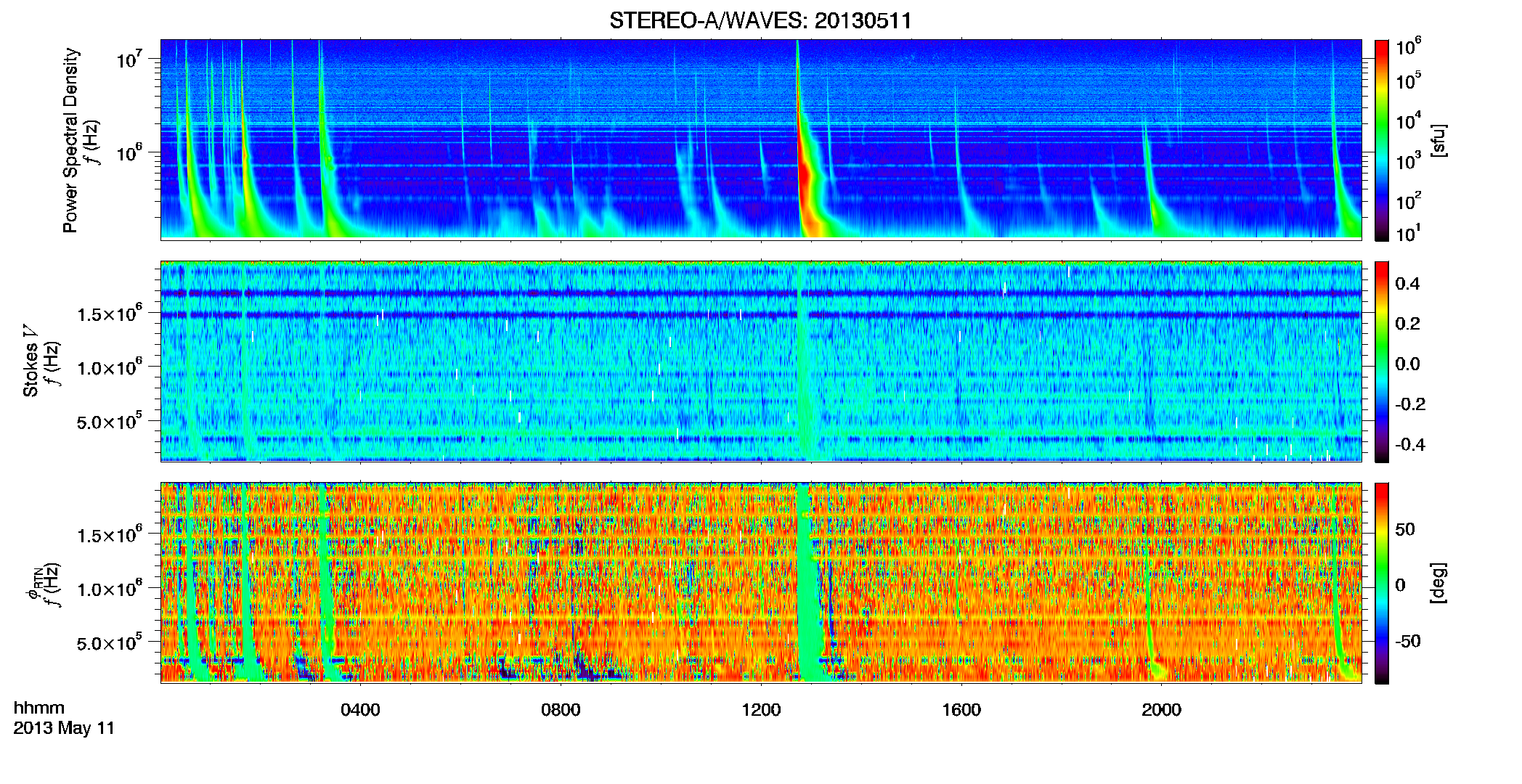Click the [deg] colorbar unit label
This screenshot has width=1522, height=784.
pos(1438,583)
